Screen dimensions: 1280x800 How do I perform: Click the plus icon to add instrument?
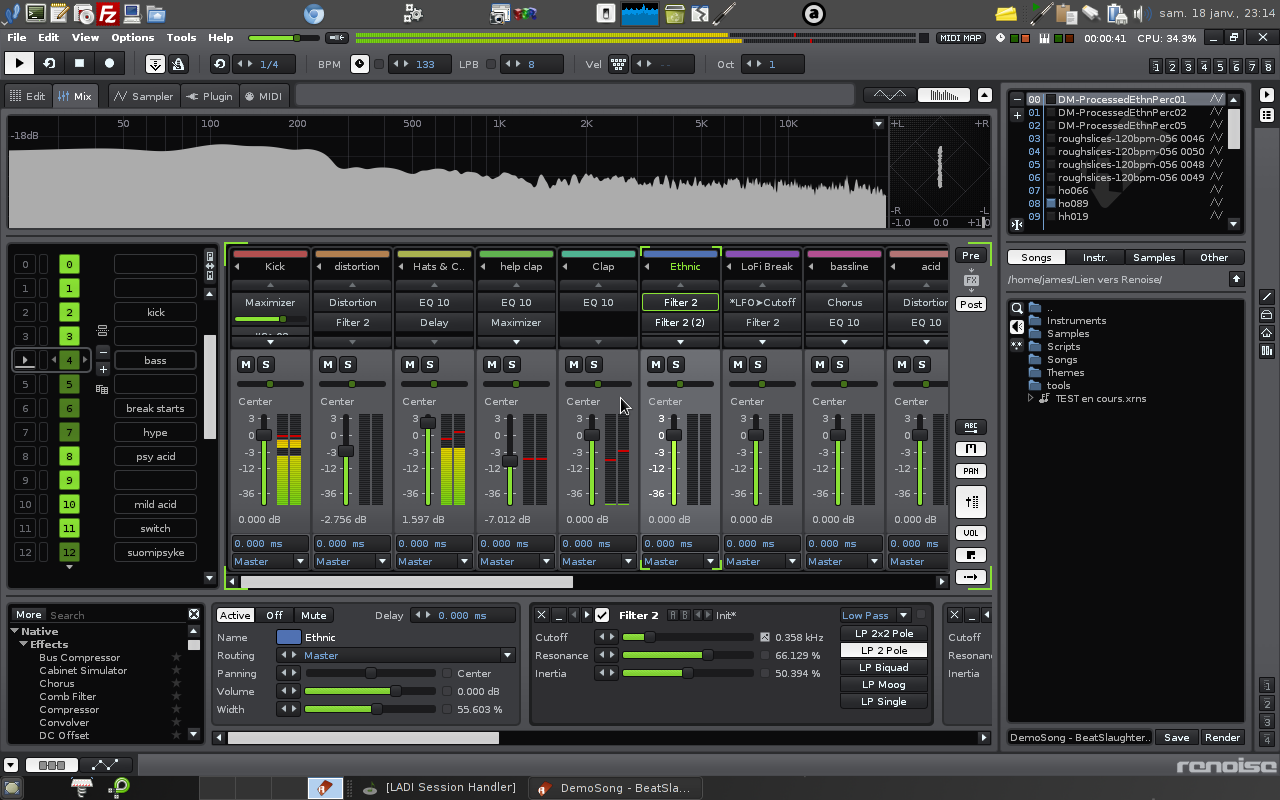[1017, 114]
